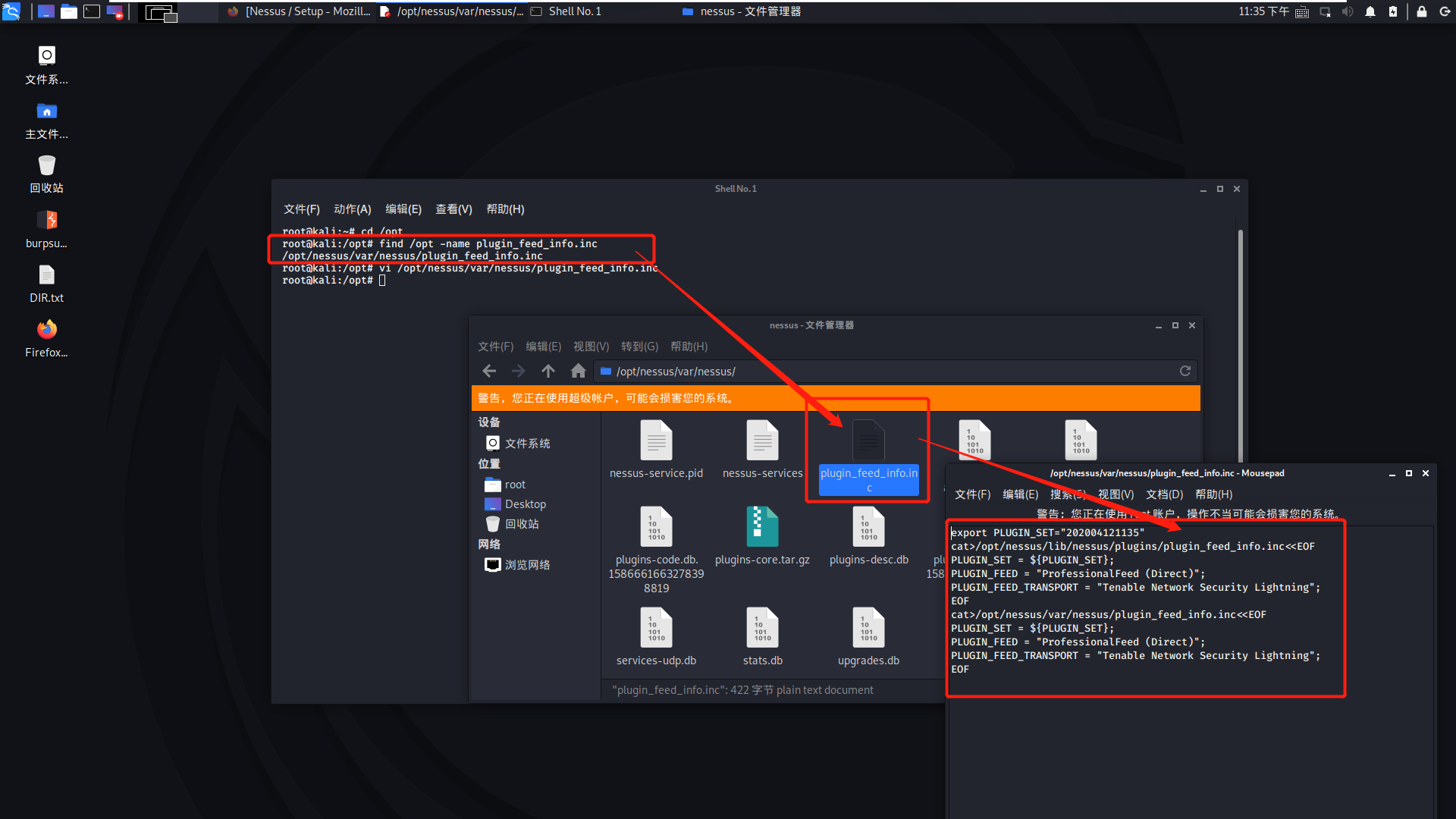Click the 11:35 下午 panel clock
The width and height of the screenshot is (1456, 819).
pos(1263,11)
